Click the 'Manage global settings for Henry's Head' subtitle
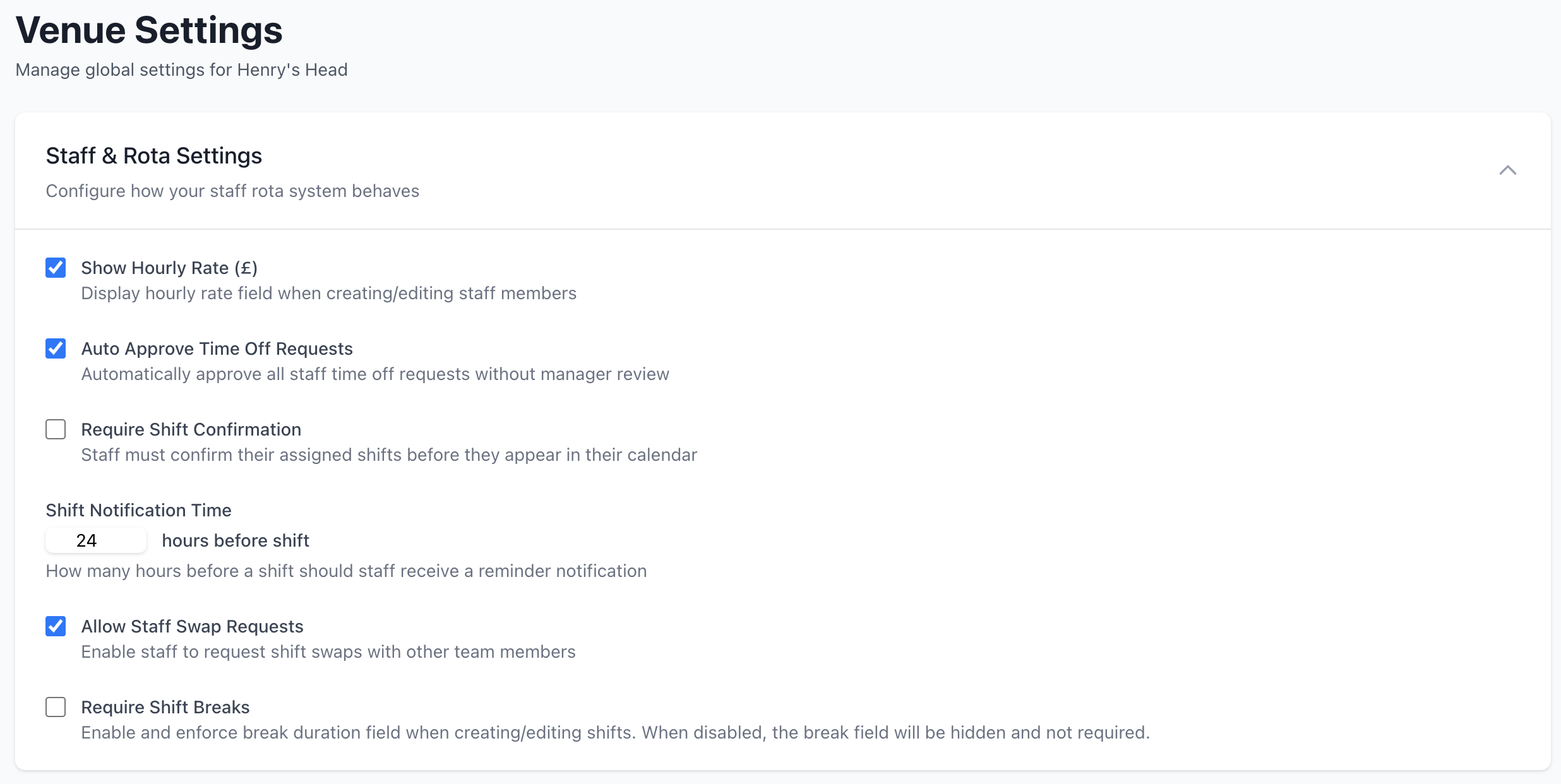Image resolution: width=1561 pixels, height=784 pixels. [x=181, y=69]
